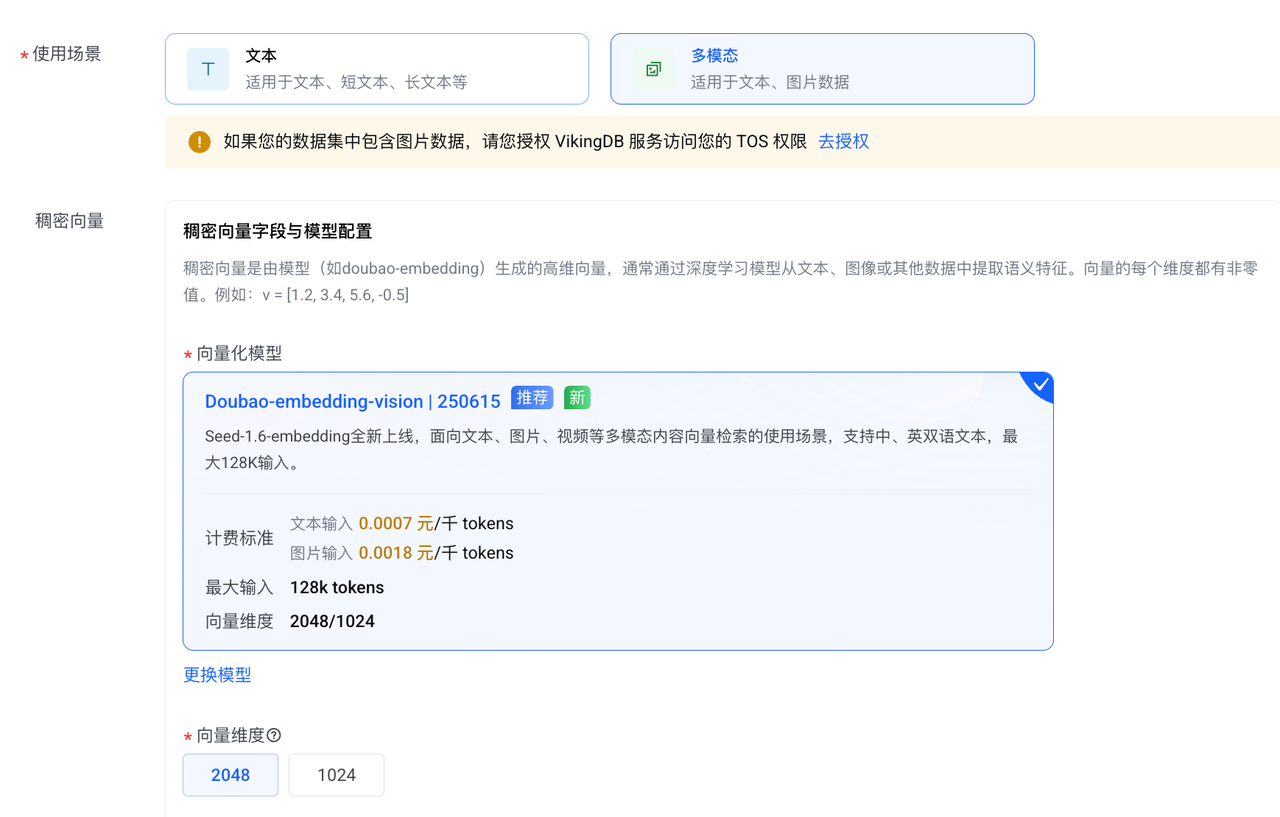Click the 计费标准 label
1280x817 pixels.
coord(239,538)
